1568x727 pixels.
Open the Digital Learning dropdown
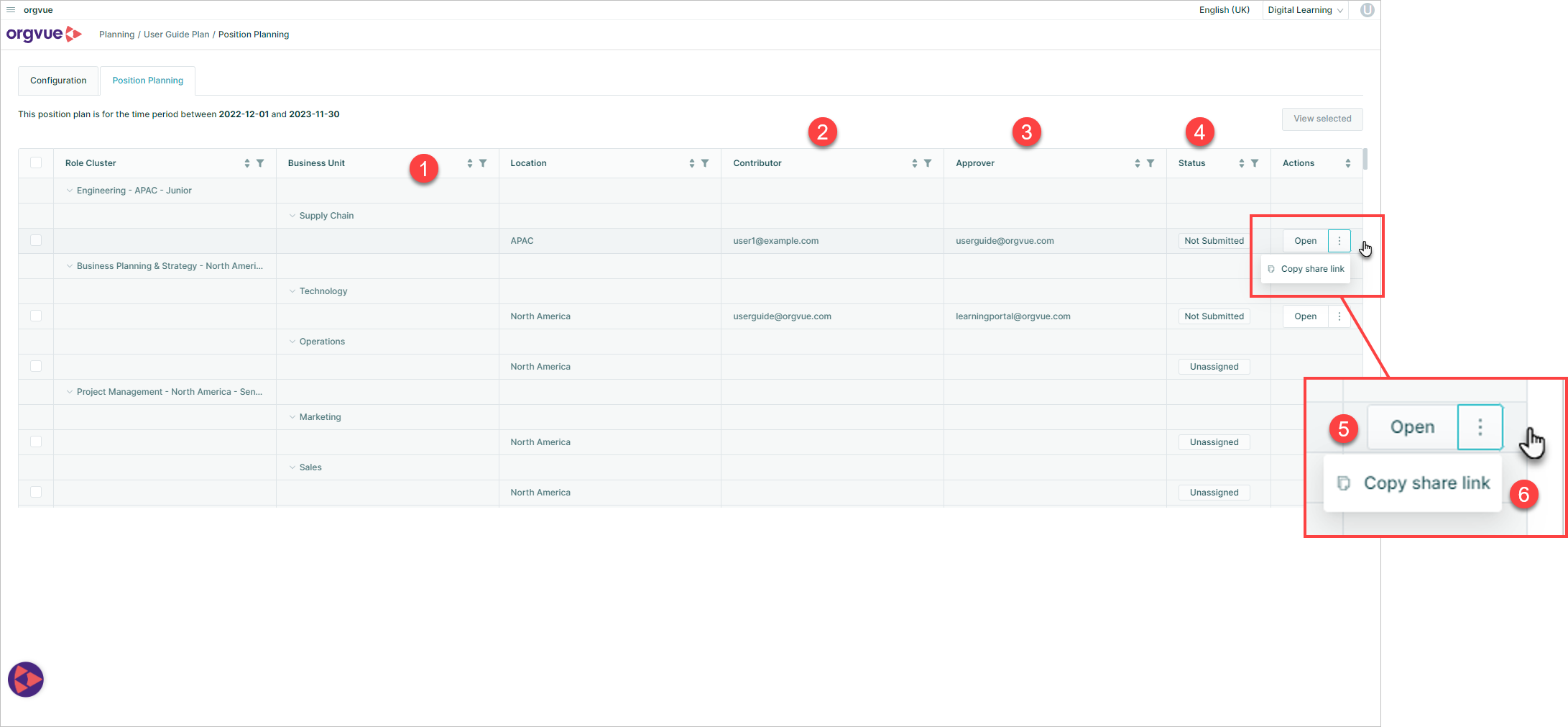[1304, 9]
